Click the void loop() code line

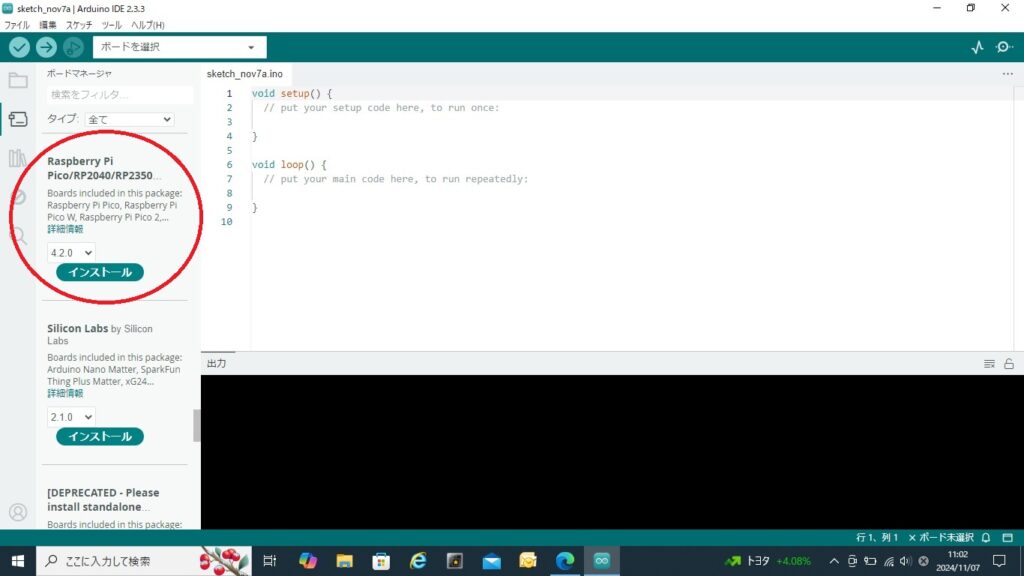click(289, 165)
